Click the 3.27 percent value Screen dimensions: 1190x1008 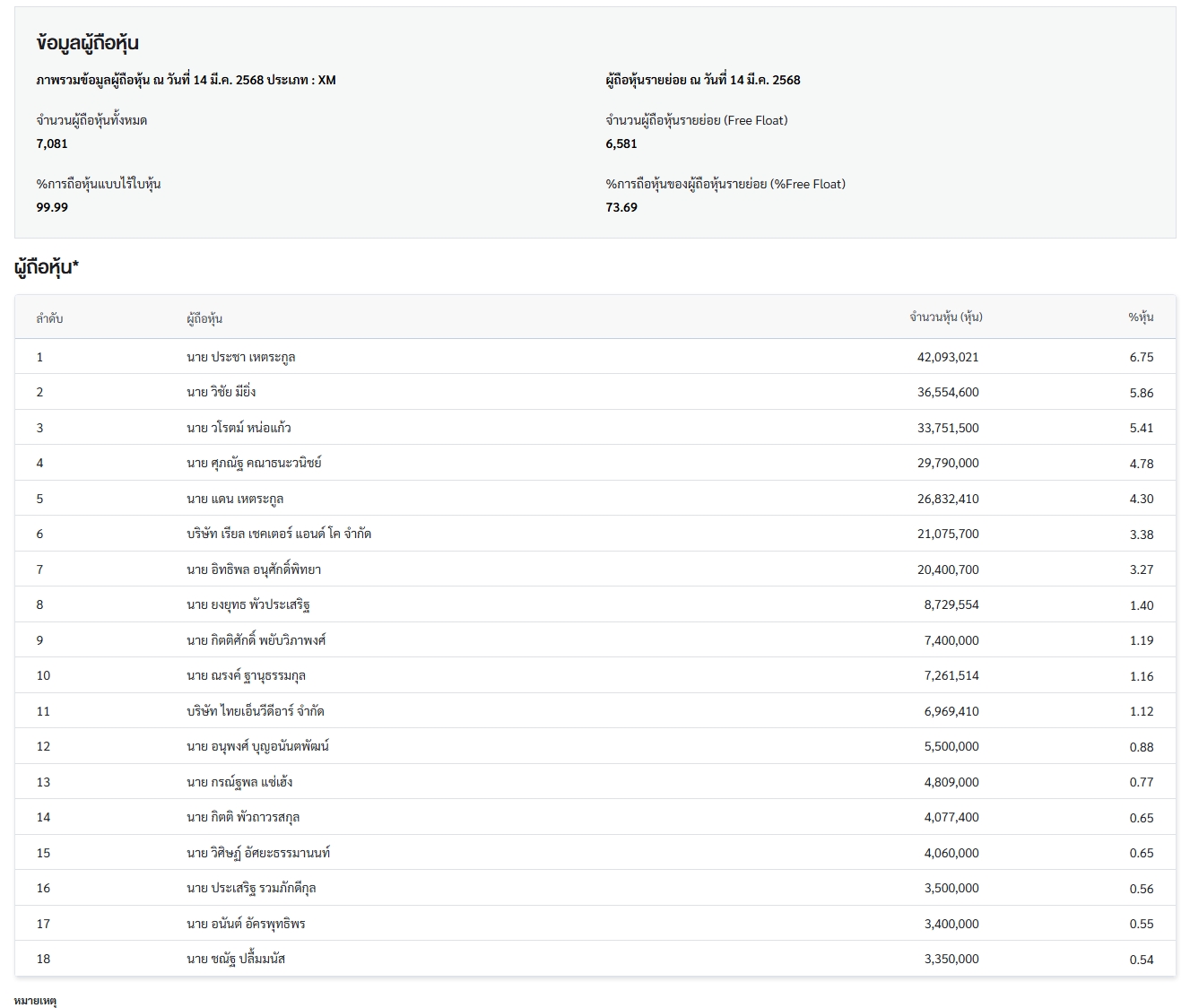point(1141,569)
